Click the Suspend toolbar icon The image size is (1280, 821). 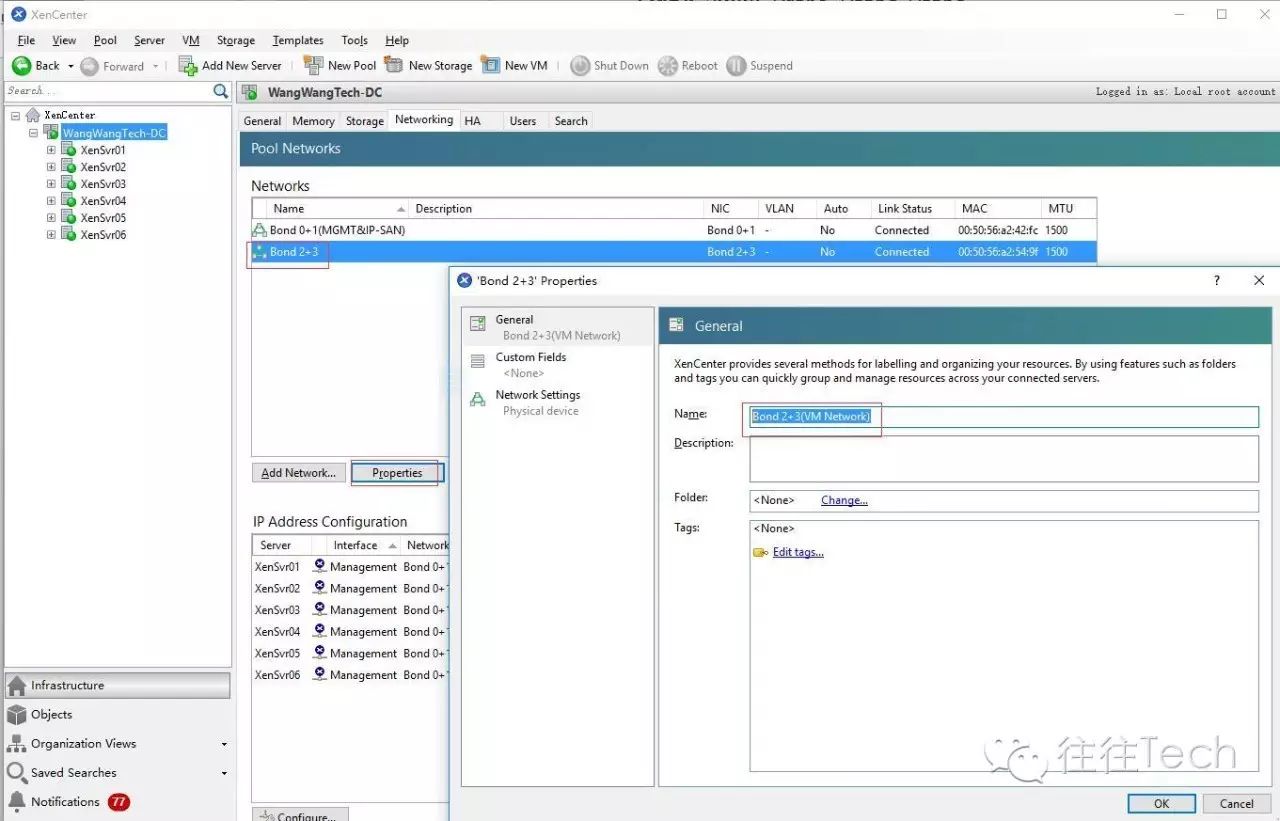pos(736,65)
